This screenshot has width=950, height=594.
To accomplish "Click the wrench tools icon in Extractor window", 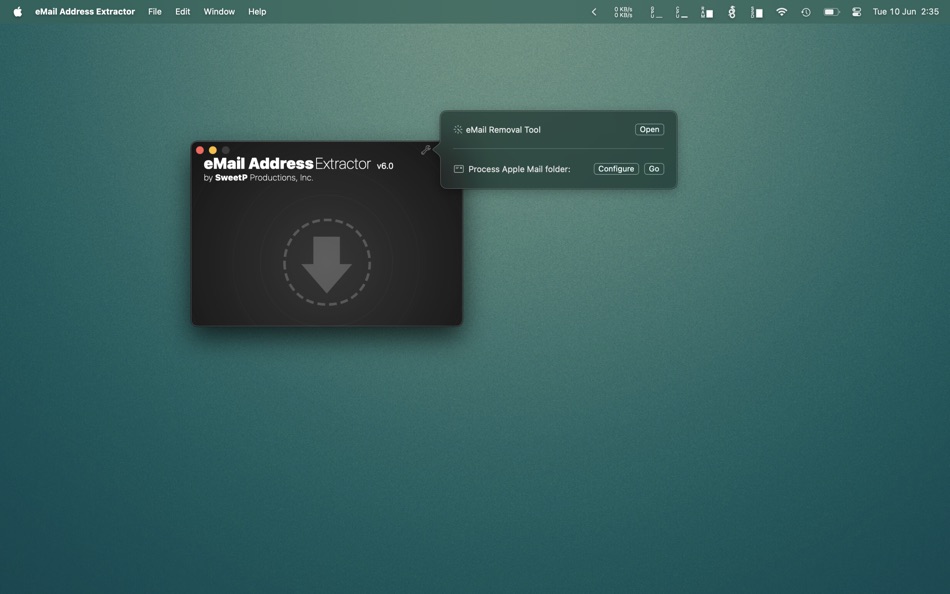I will (x=425, y=150).
